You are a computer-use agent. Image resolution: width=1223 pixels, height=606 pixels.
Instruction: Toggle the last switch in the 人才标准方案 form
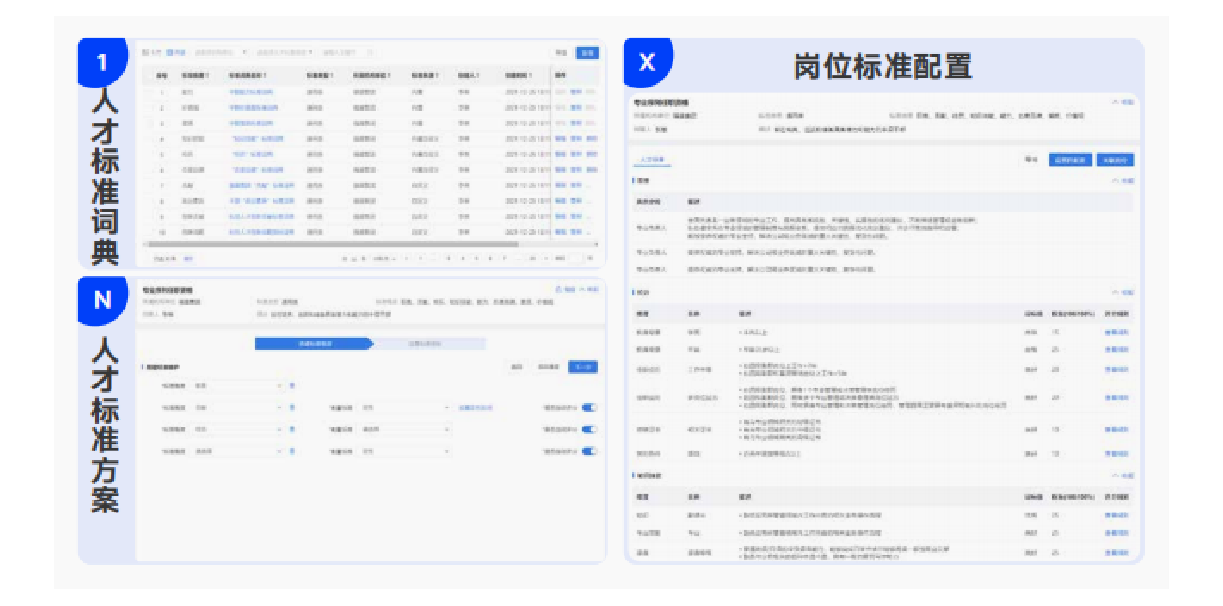coord(590,451)
